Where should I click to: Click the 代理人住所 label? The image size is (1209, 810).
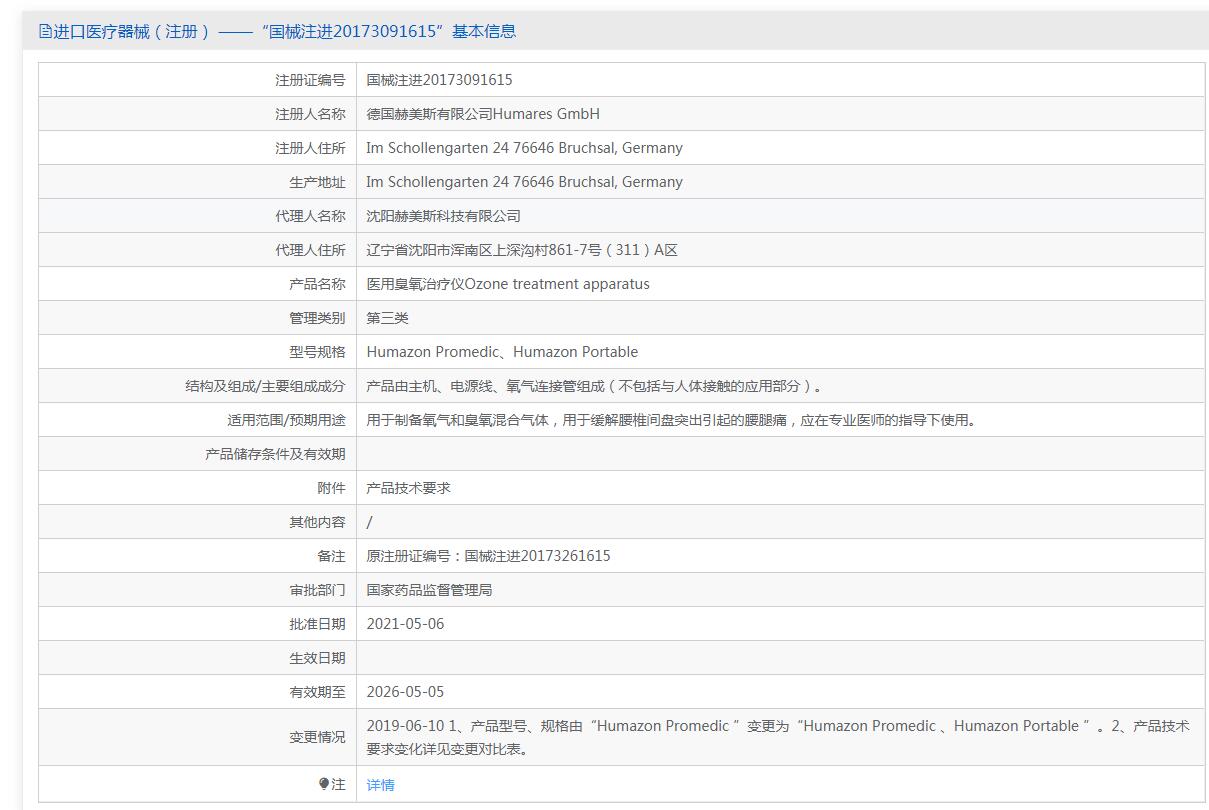310,250
